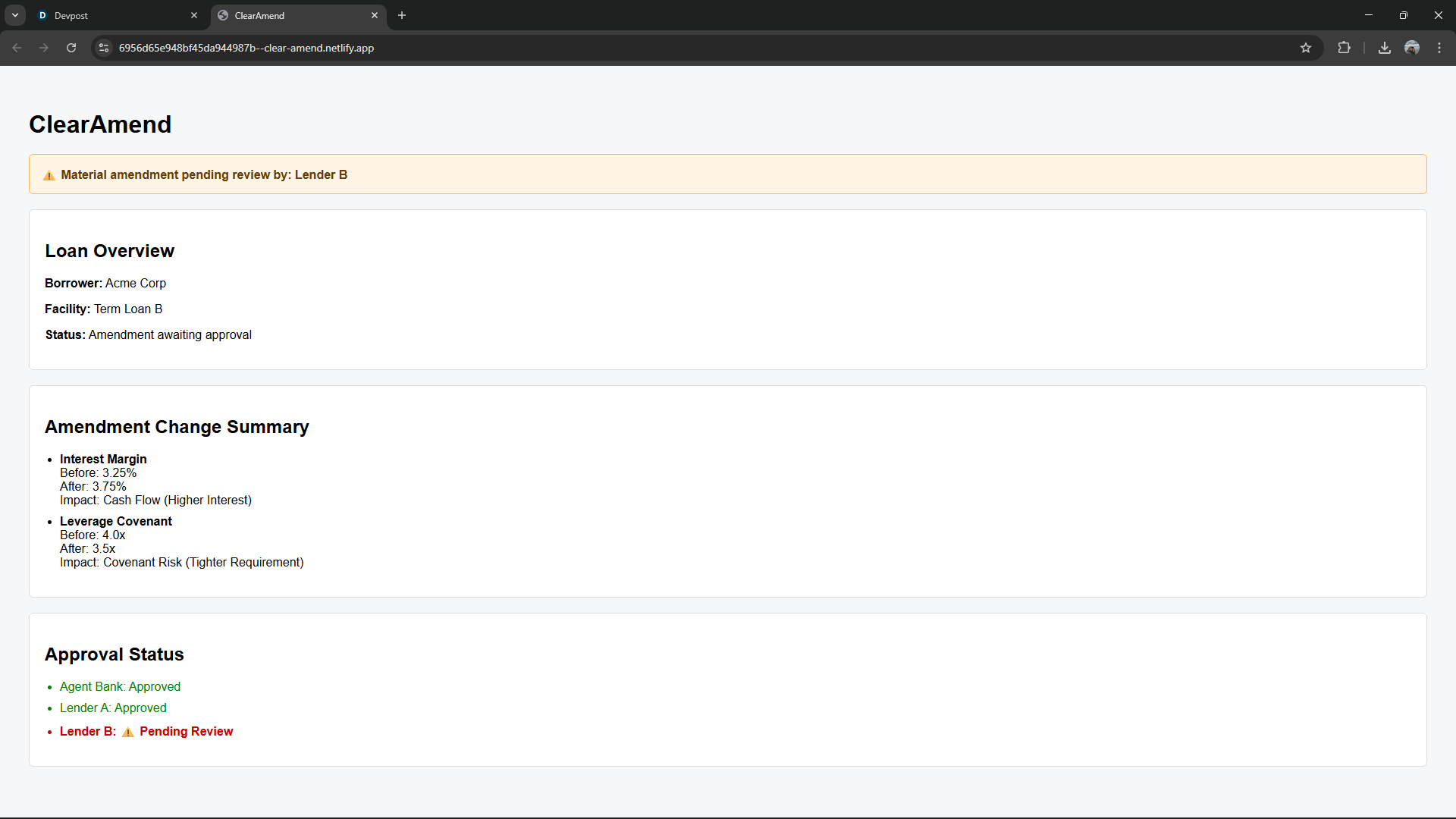Image resolution: width=1456 pixels, height=819 pixels.
Task: Expand the tab search dropdown arrow
Action: (15, 15)
